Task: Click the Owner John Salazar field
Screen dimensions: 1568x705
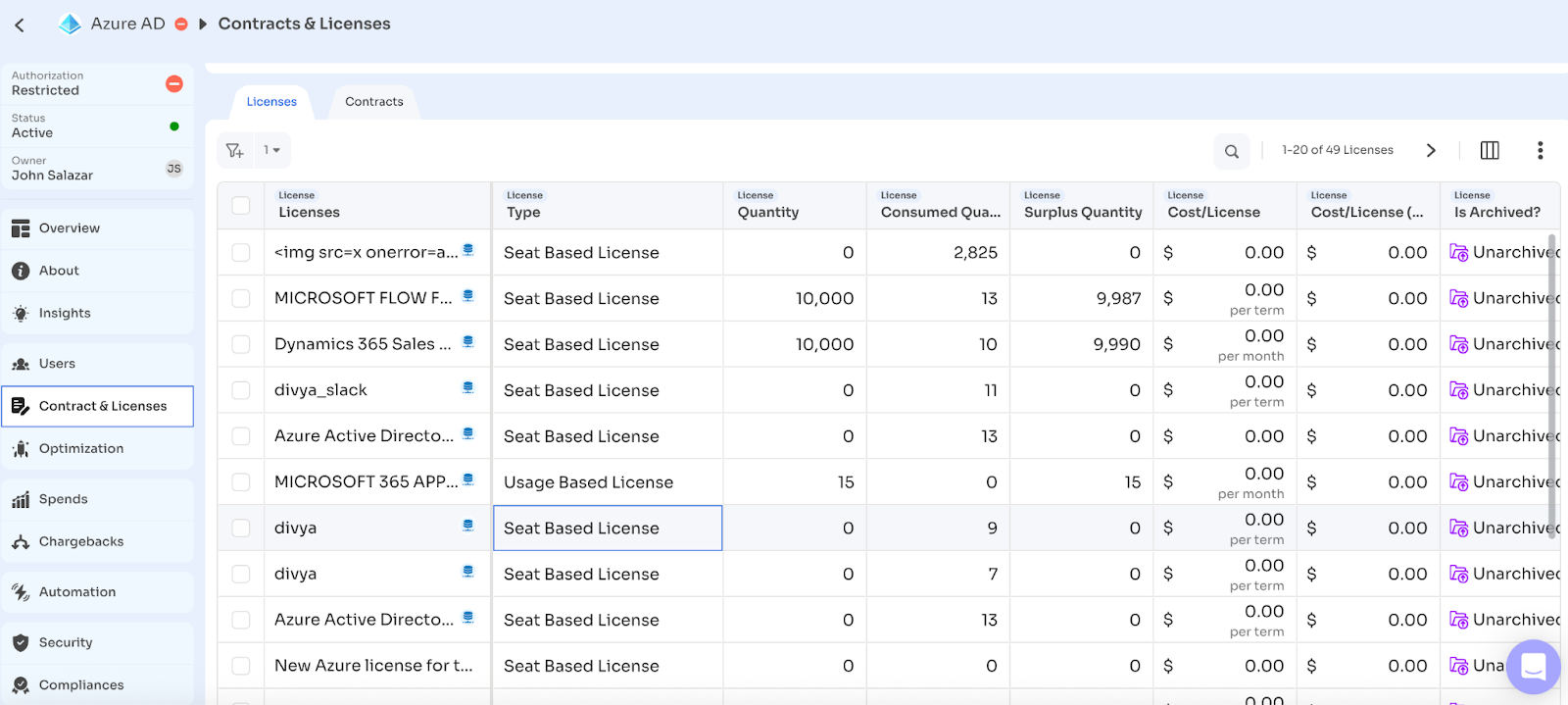Action: [97, 169]
